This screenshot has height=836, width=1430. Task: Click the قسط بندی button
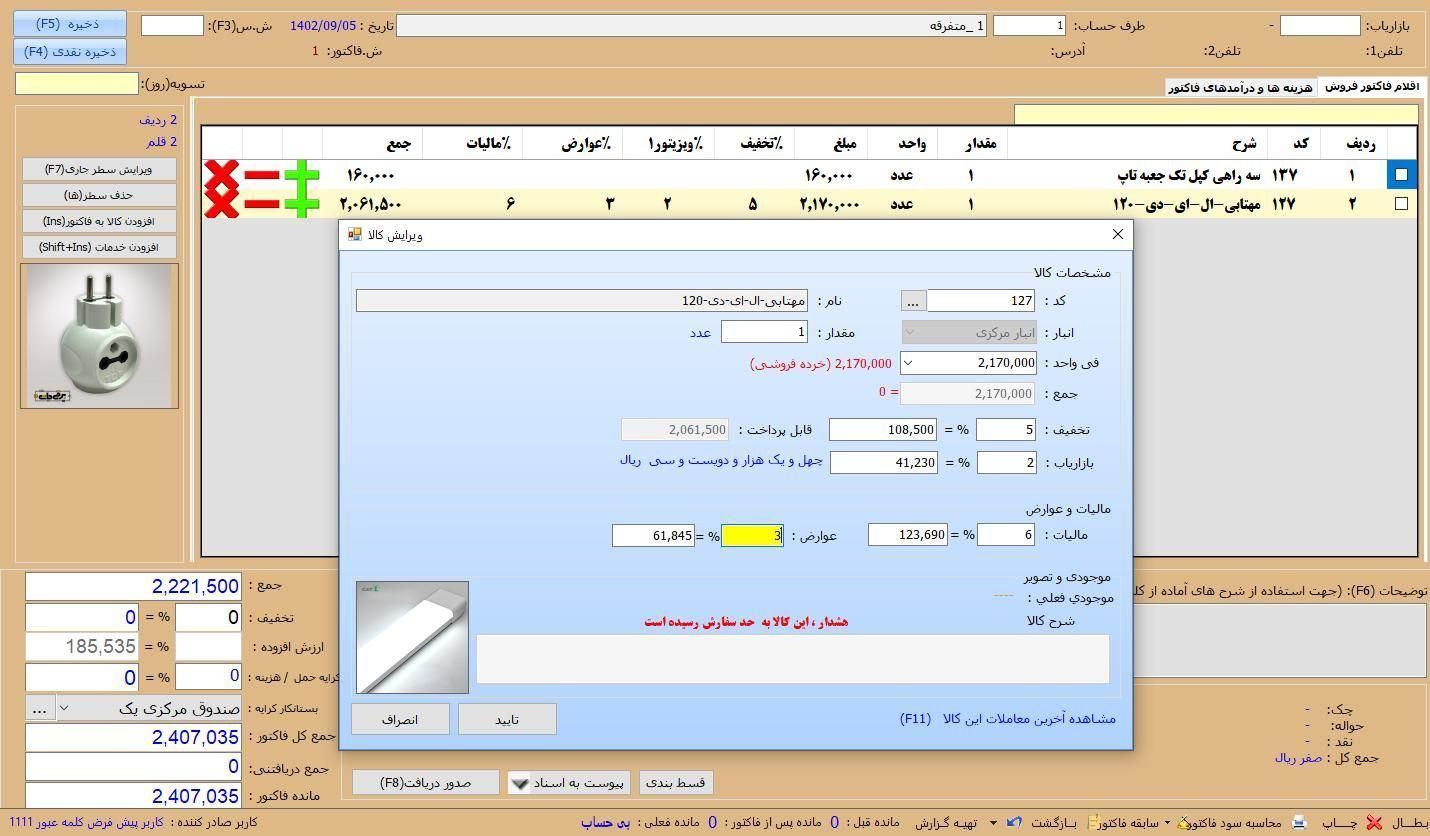click(675, 783)
